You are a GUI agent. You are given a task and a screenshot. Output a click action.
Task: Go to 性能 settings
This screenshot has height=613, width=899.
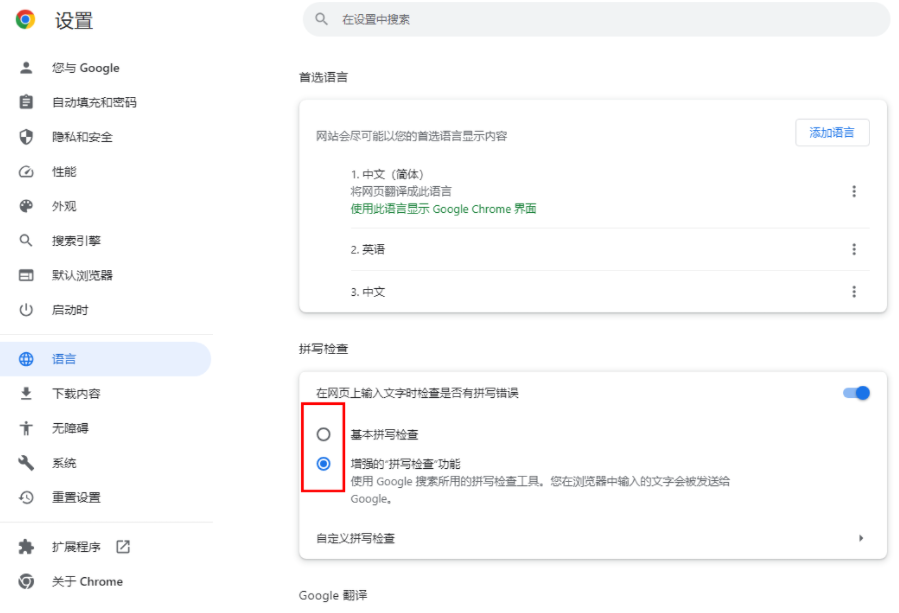coord(105,171)
